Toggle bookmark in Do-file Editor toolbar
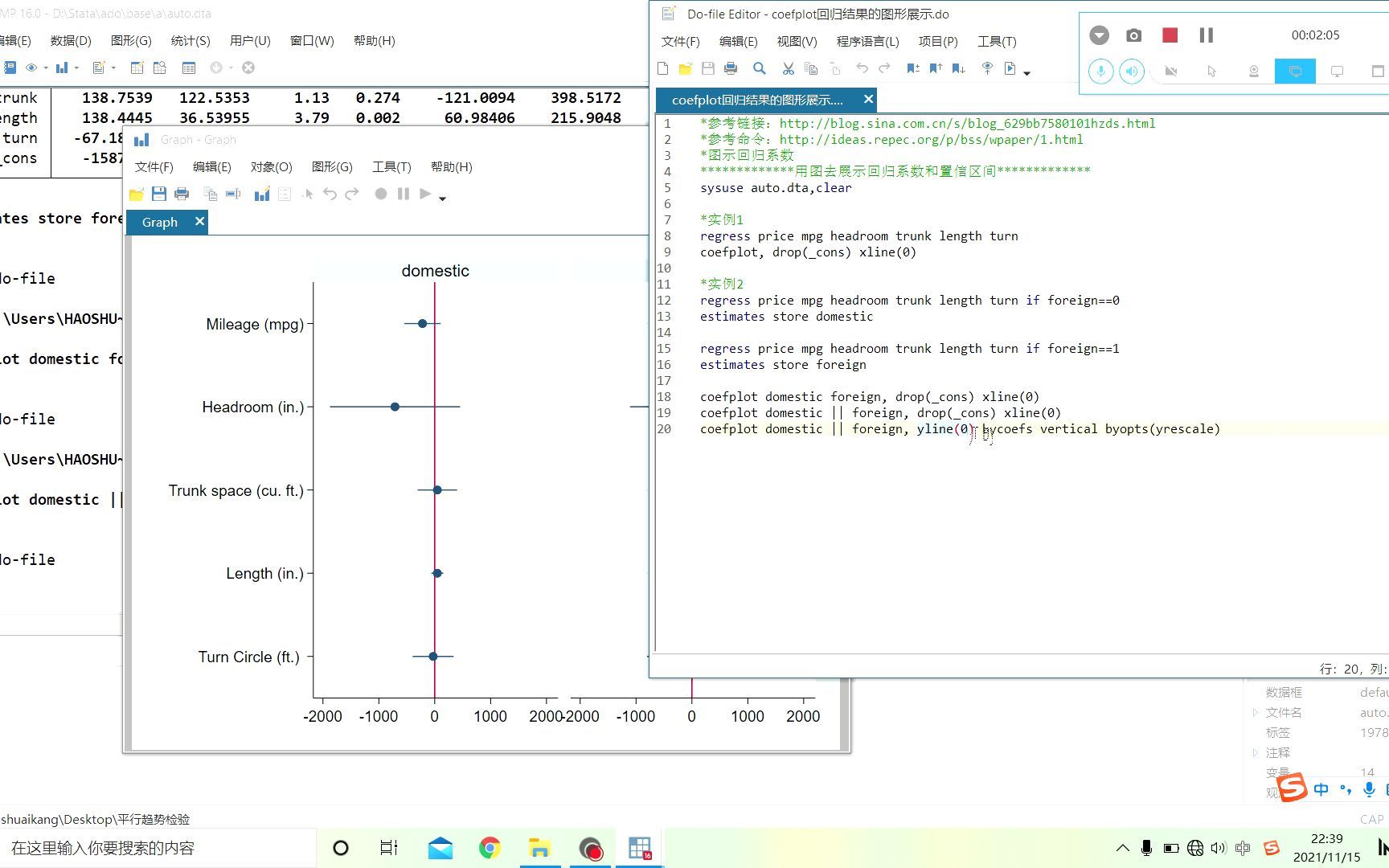The width and height of the screenshot is (1389, 868). coord(913,68)
